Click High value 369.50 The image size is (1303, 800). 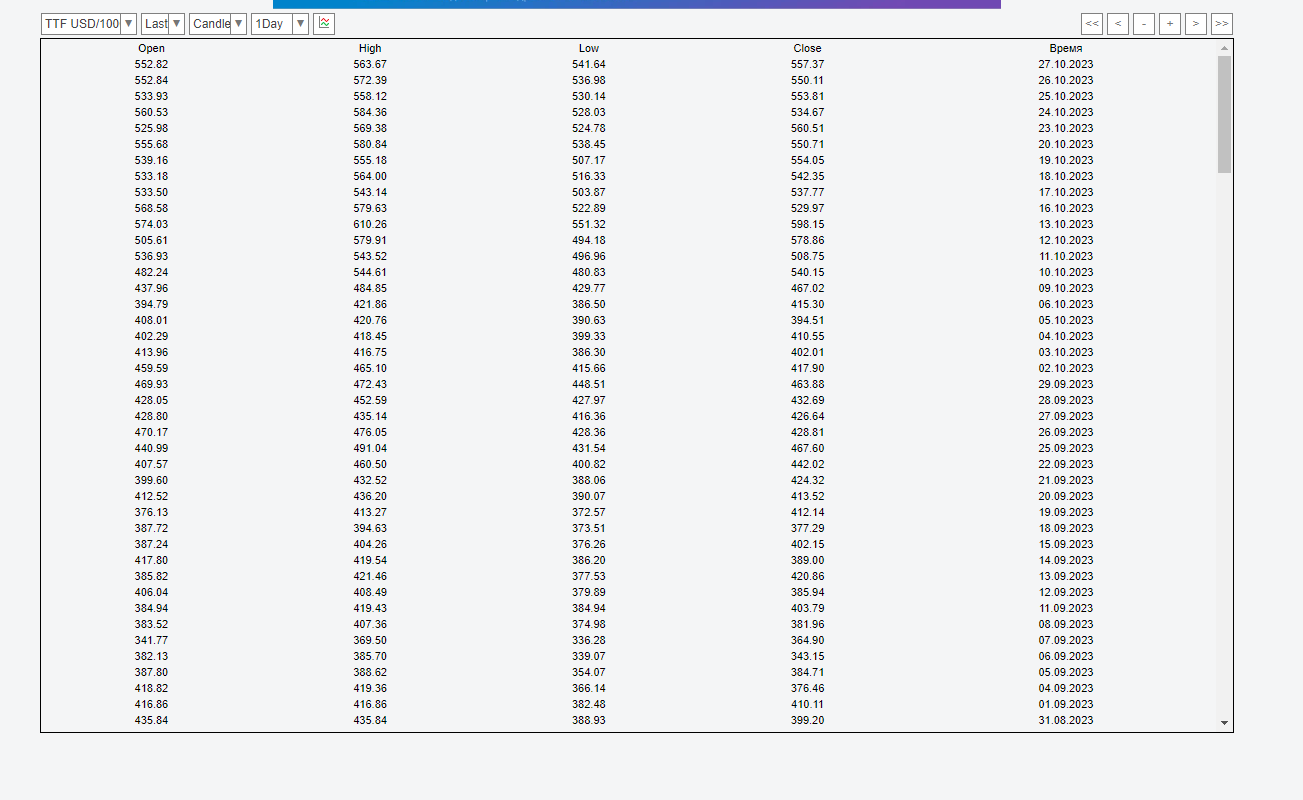click(x=370, y=640)
